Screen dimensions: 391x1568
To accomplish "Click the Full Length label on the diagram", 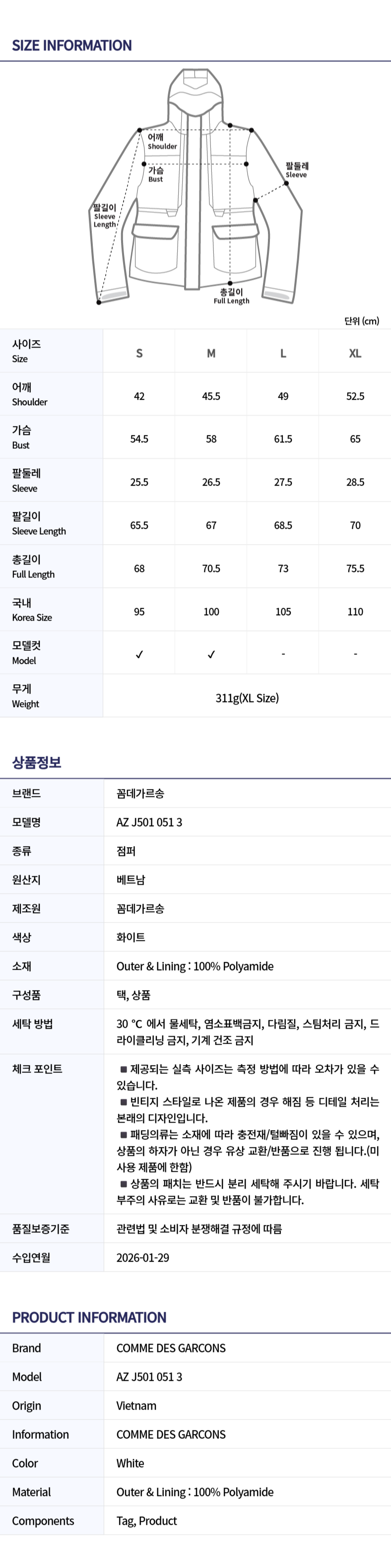I will pyautogui.click(x=231, y=296).
